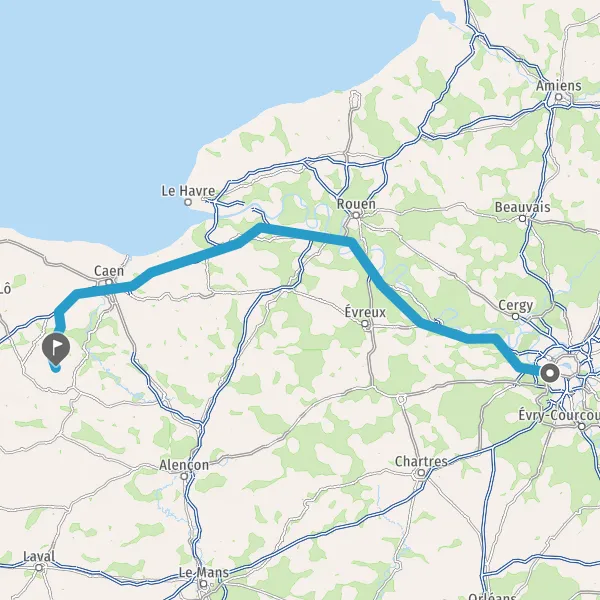Select the Laval city marker dot

[x=39, y=567]
